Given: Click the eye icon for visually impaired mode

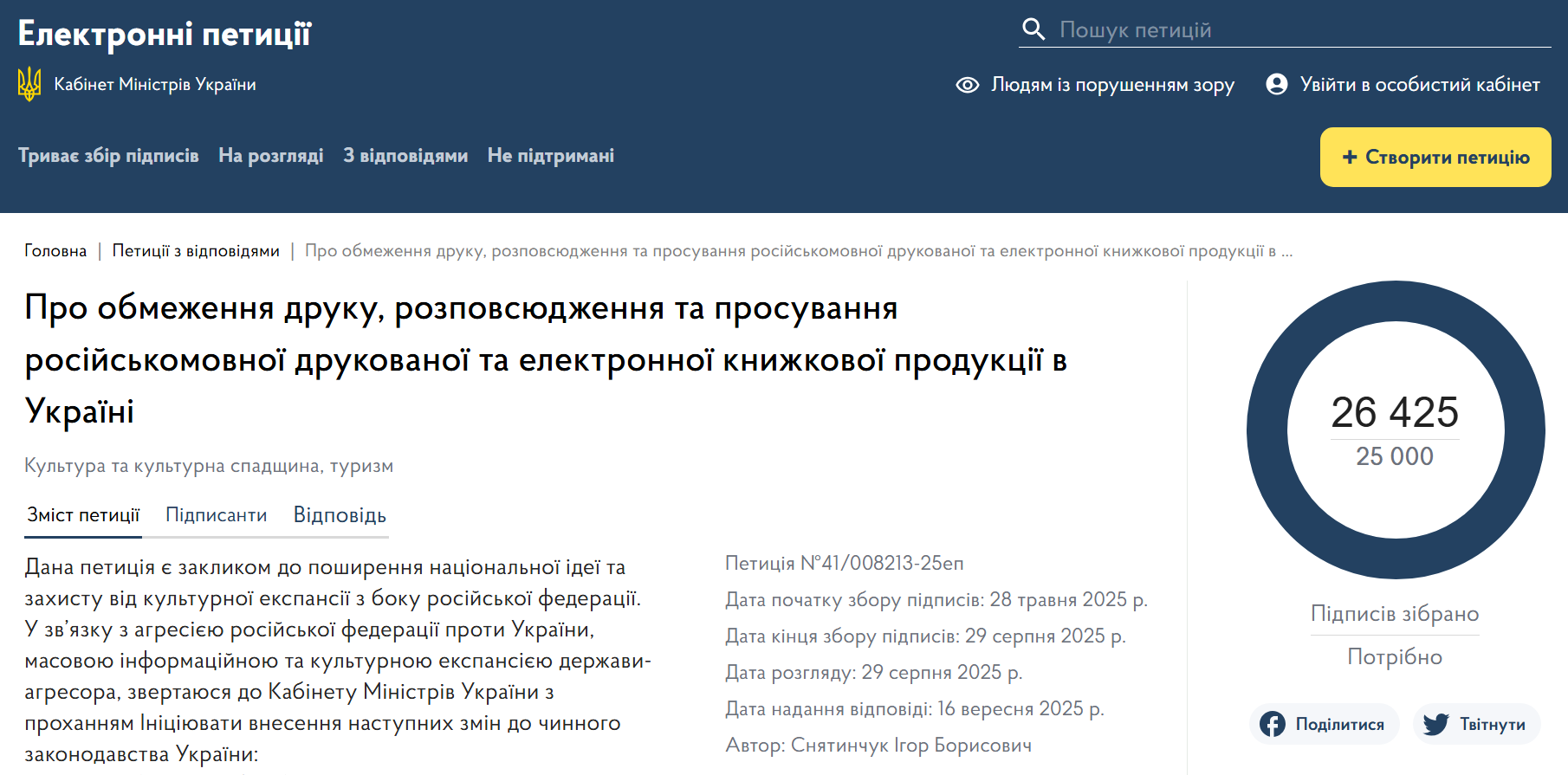Looking at the screenshot, I should tap(967, 85).
